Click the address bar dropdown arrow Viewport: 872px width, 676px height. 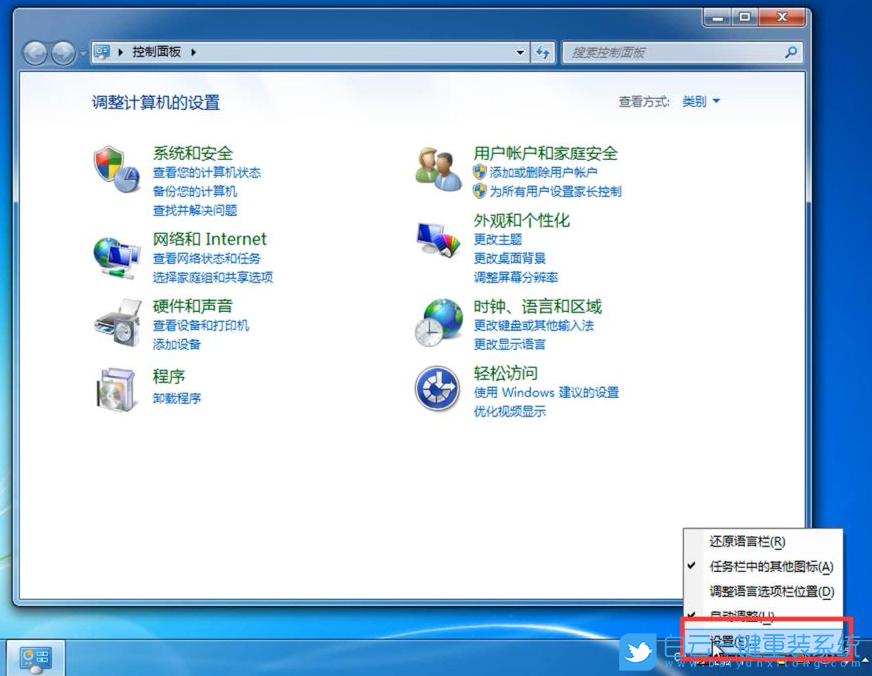coord(519,52)
